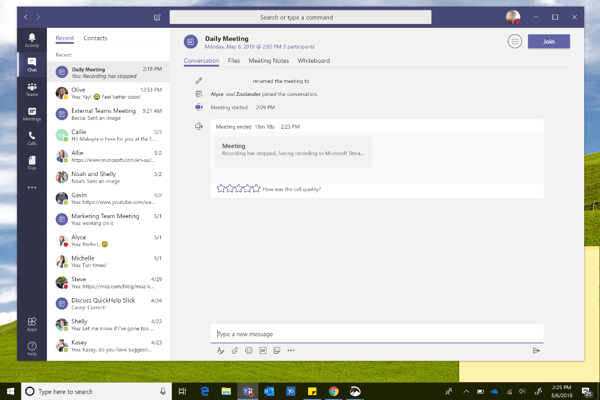This screenshot has width=600, height=400.
Task: Send message with the arrow icon
Action: [x=536, y=350]
